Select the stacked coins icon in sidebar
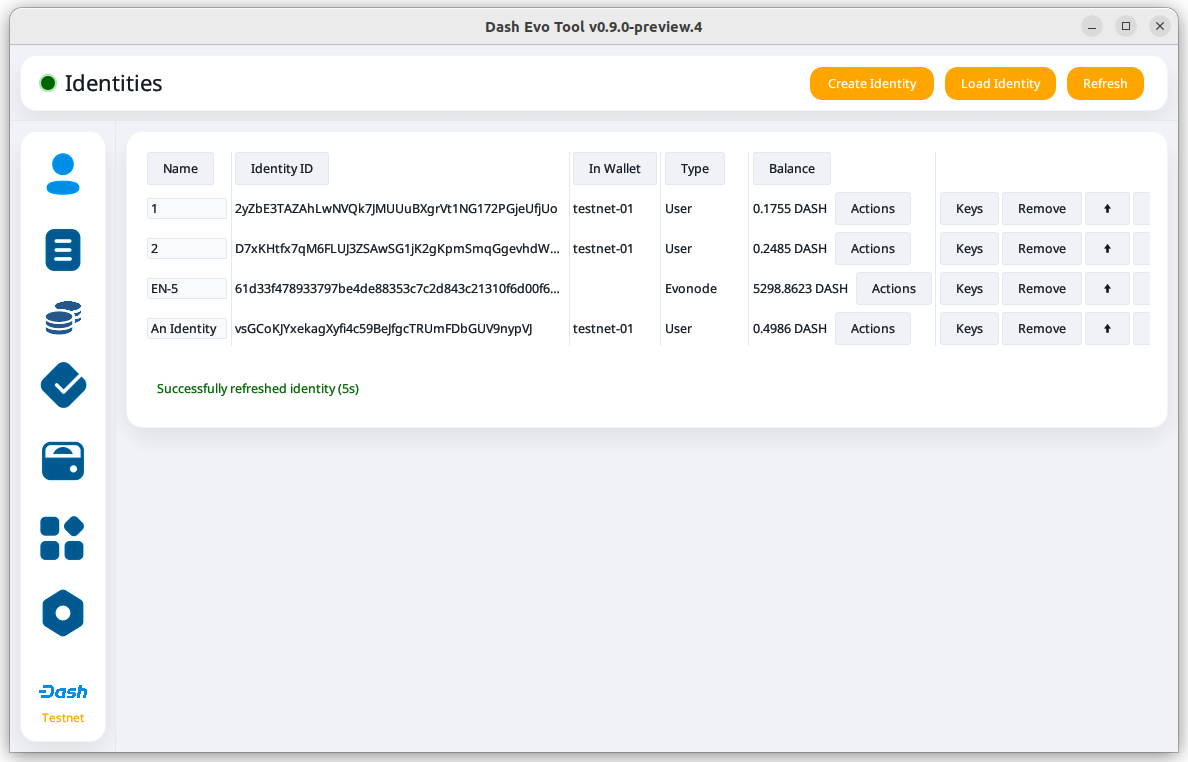Viewport: 1188px width, 762px height. pyautogui.click(x=63, y=317)
